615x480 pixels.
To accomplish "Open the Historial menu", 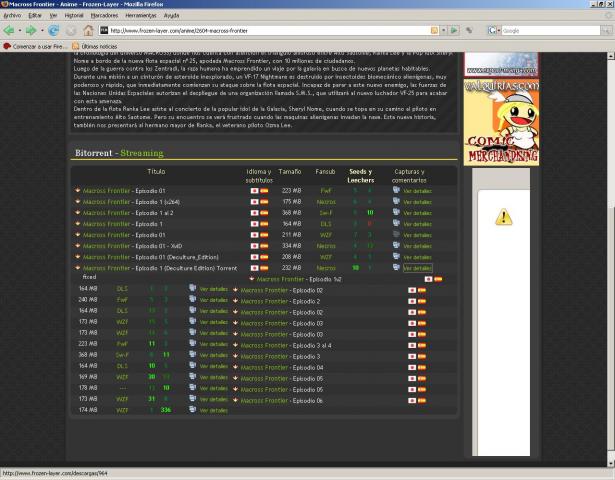I will coord(74,15).
